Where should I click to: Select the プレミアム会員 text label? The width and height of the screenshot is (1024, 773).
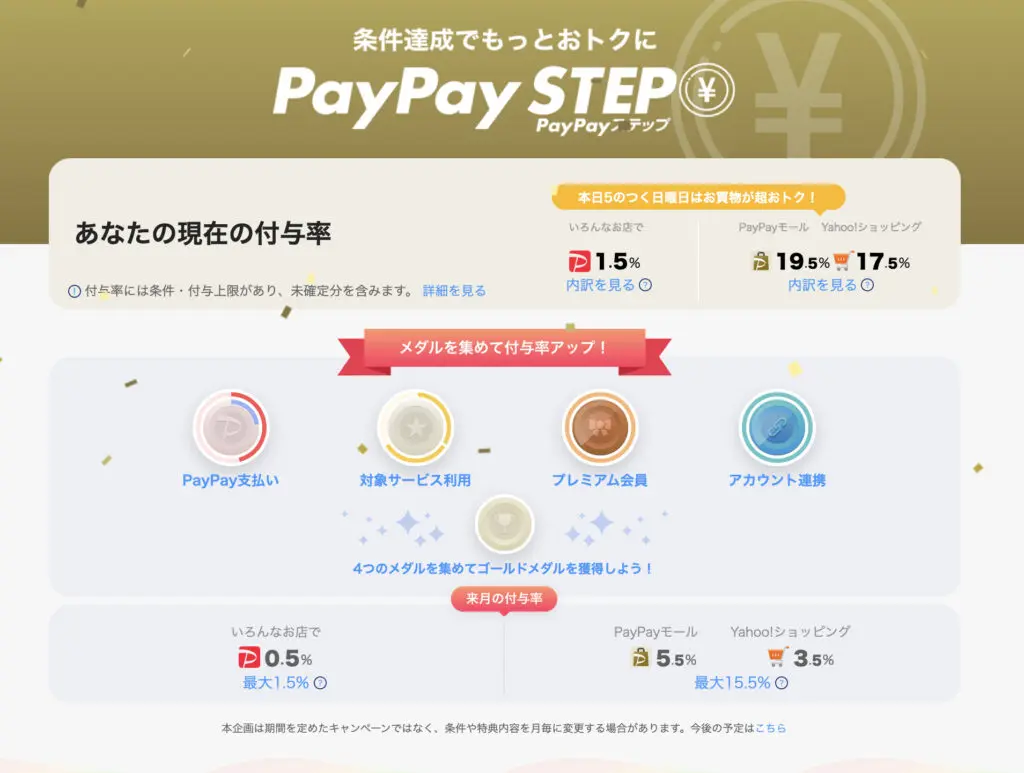pos(600,481)
